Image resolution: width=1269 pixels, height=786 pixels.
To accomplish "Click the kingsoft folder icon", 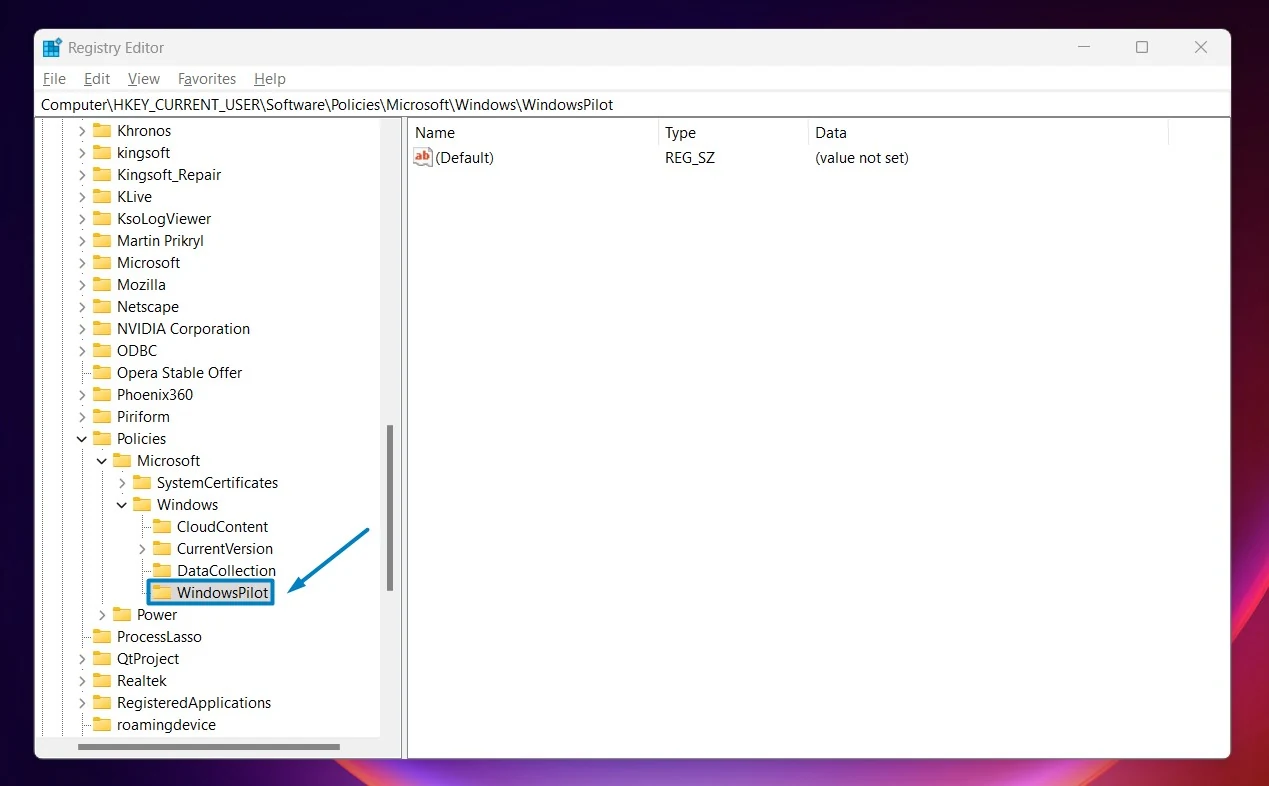I will tap(102, 153).
